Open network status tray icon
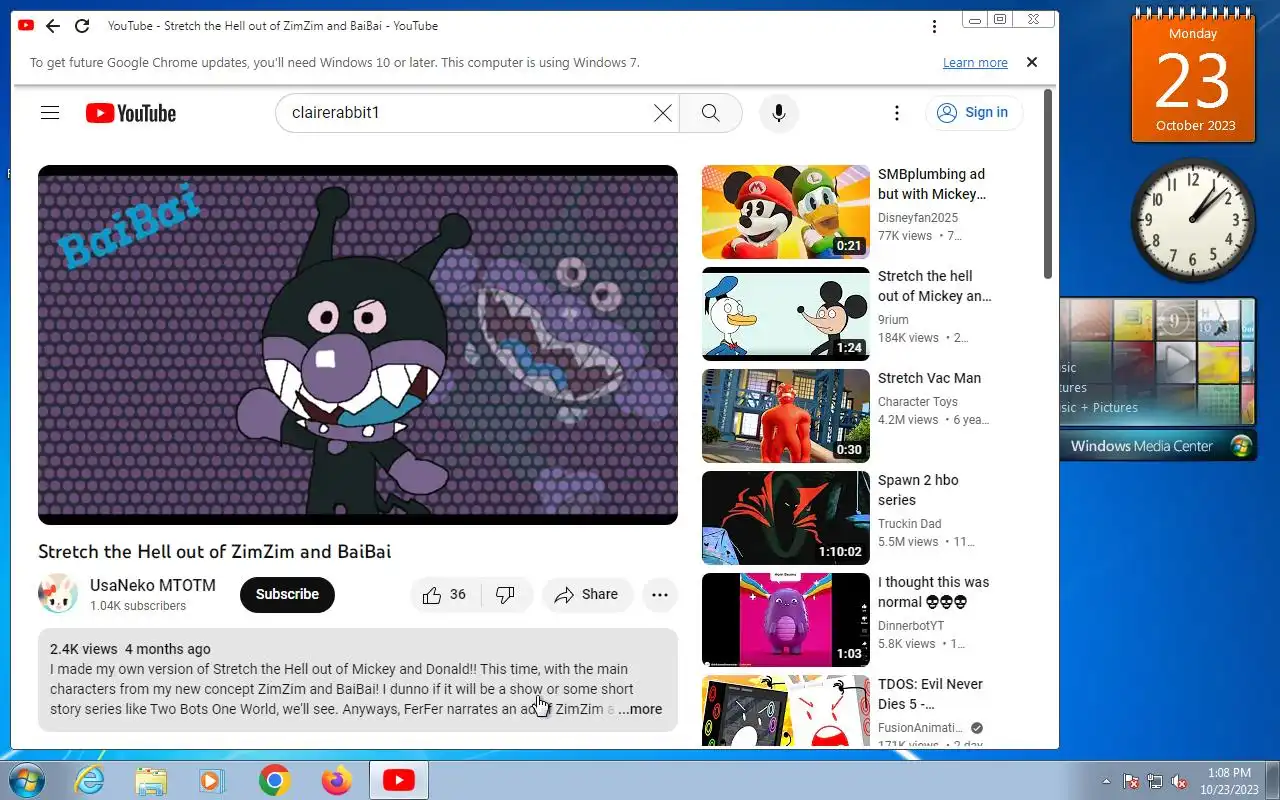Screen dimensions: 1280x800 (1155, 781)
